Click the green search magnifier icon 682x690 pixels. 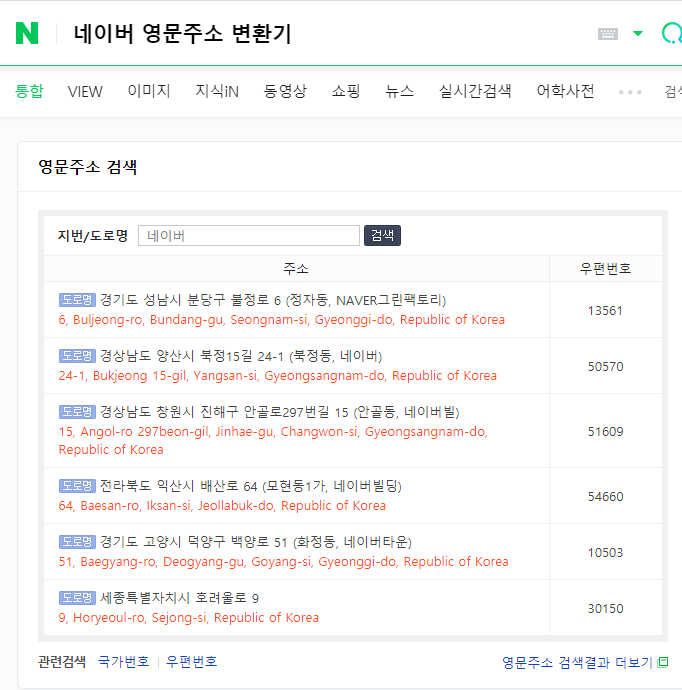tap(672, 33)
